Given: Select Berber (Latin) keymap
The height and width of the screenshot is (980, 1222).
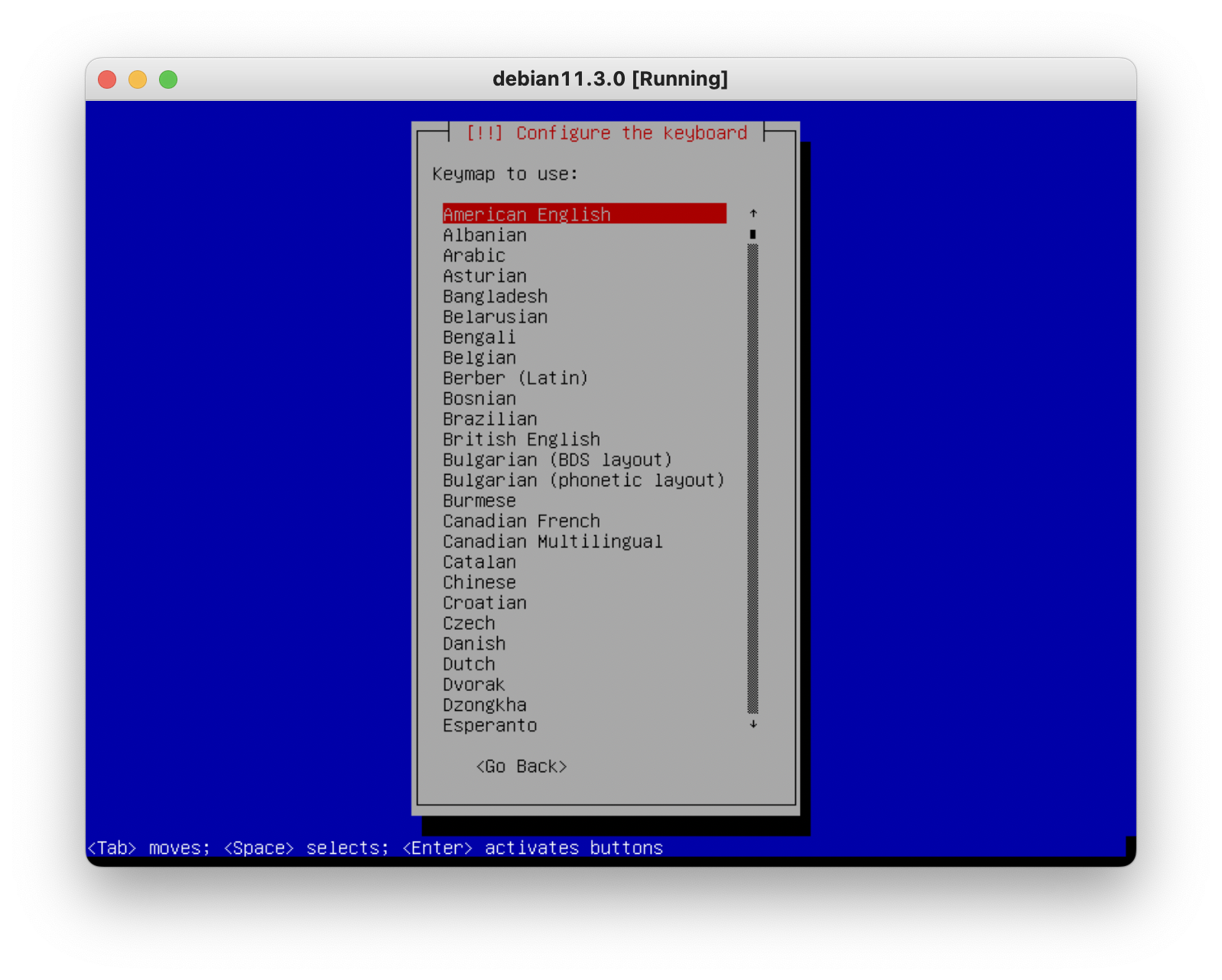Looking at the screenshot, I should click(x=515, y=378).
